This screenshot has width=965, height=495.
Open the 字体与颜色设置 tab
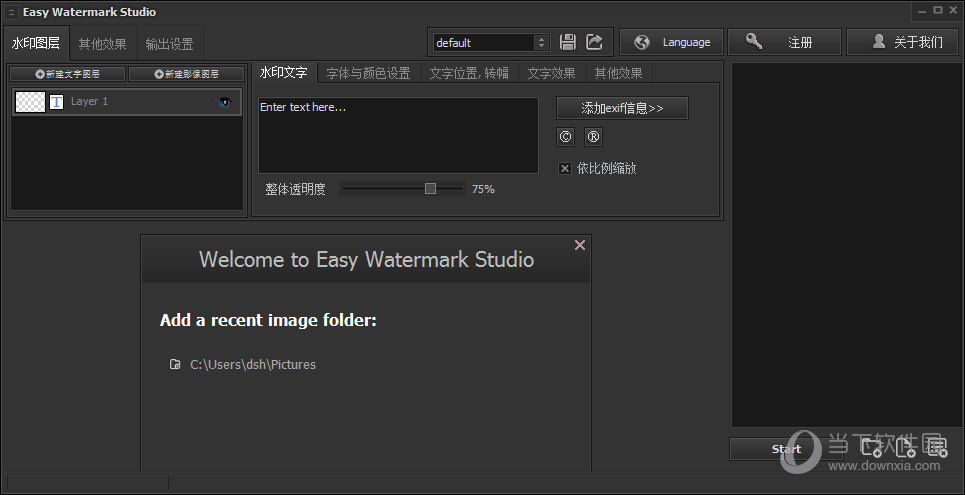[368, 73]
